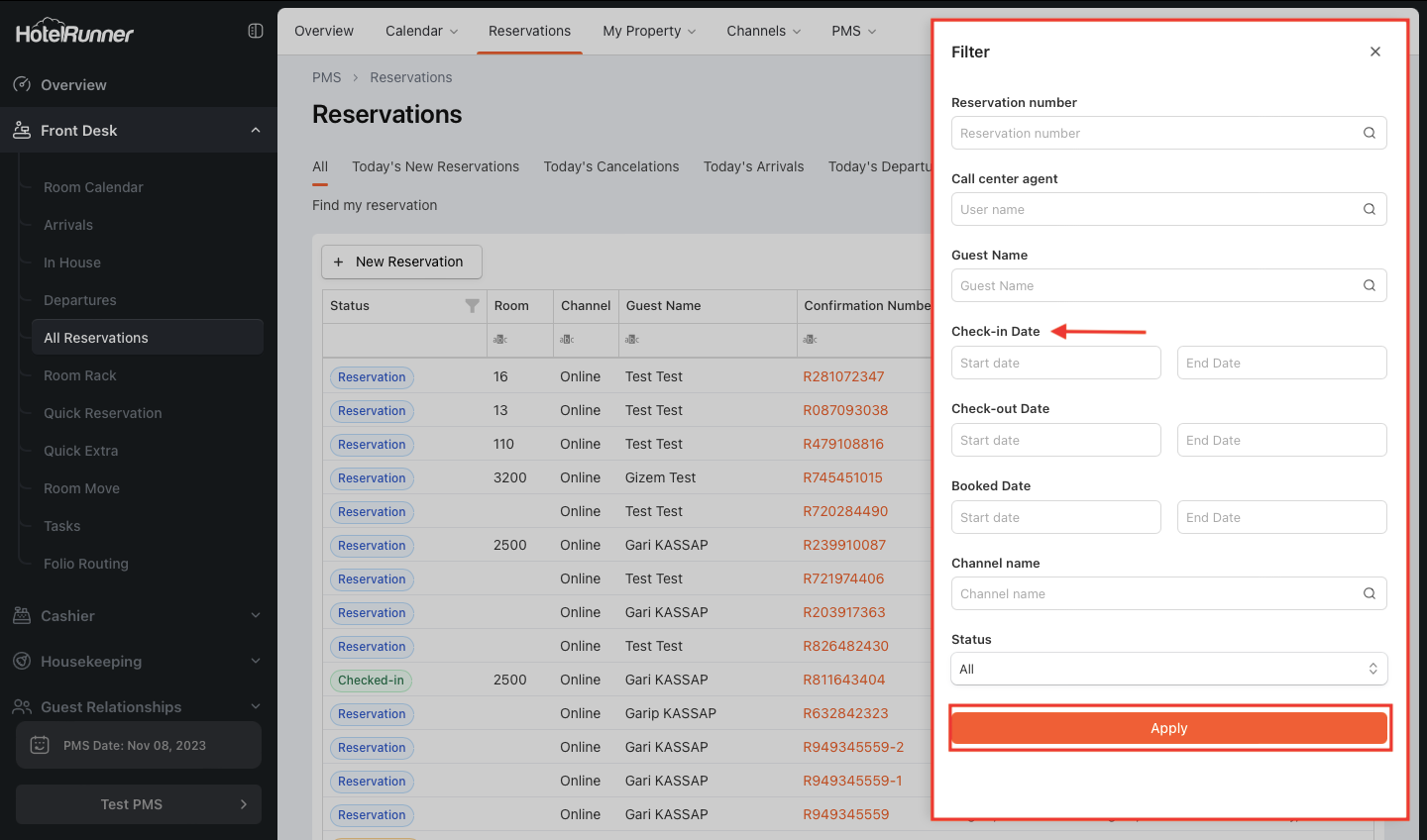Open the Status dropdown in Filter
The image size is (1427, 840).
tap(1168, 669)
